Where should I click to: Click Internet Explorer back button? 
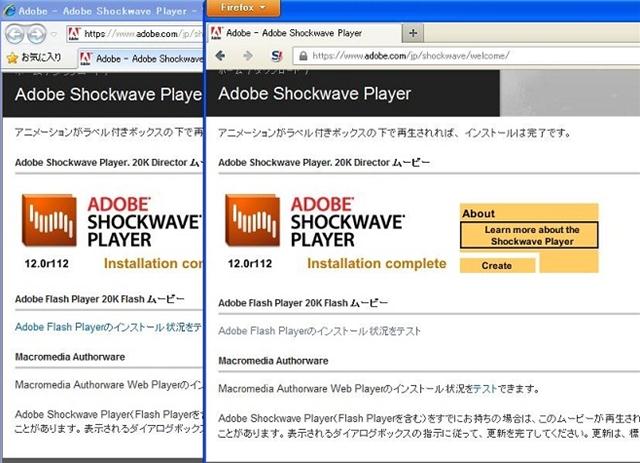[15, 34]
